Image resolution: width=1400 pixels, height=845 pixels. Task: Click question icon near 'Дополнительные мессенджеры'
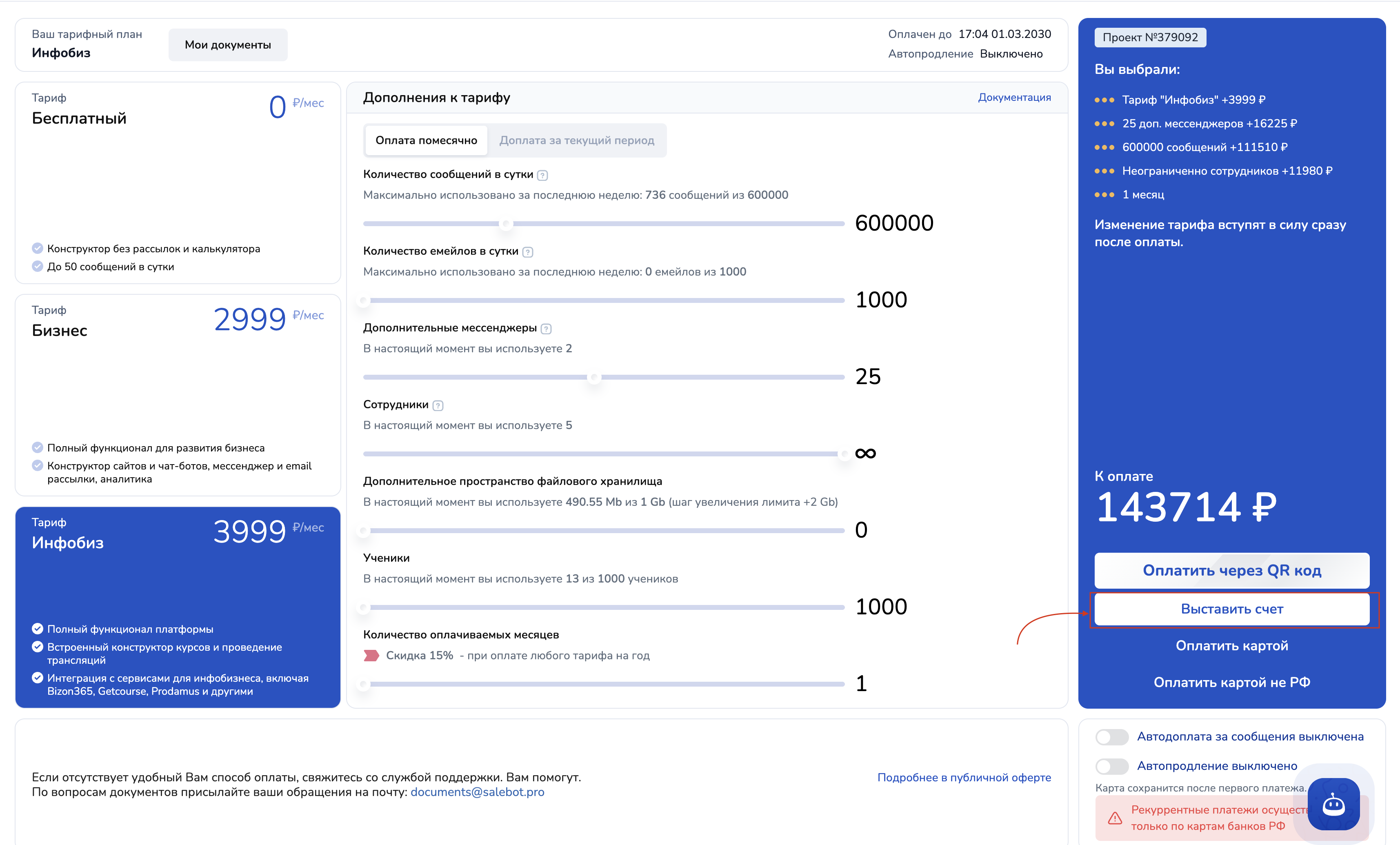(546, 329)
